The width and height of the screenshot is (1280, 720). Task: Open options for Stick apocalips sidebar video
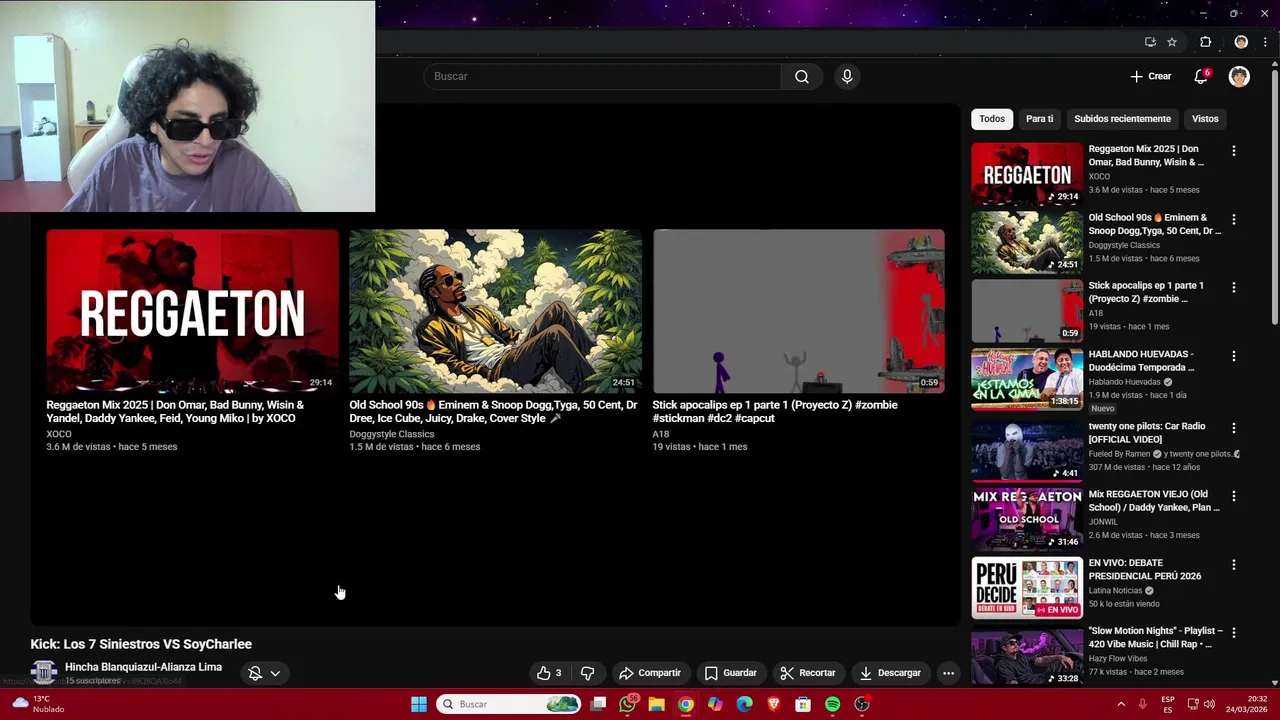tap(1233, 287)
